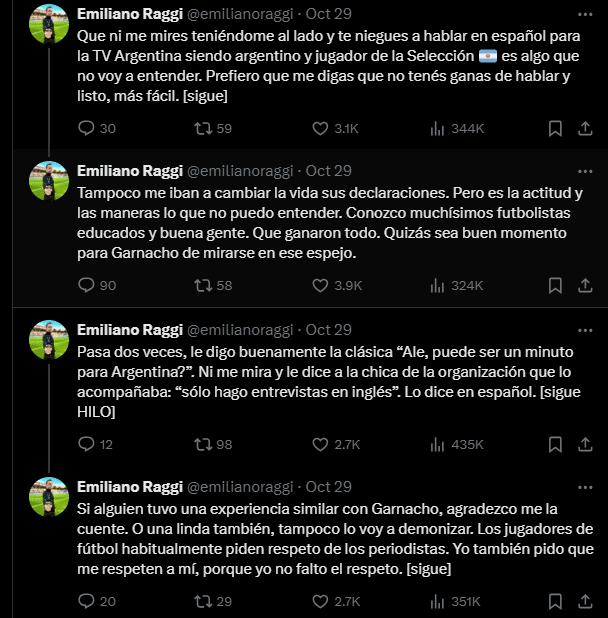
Task: Bookmark the tweet with 12 replies
Action: coord(556,443)
